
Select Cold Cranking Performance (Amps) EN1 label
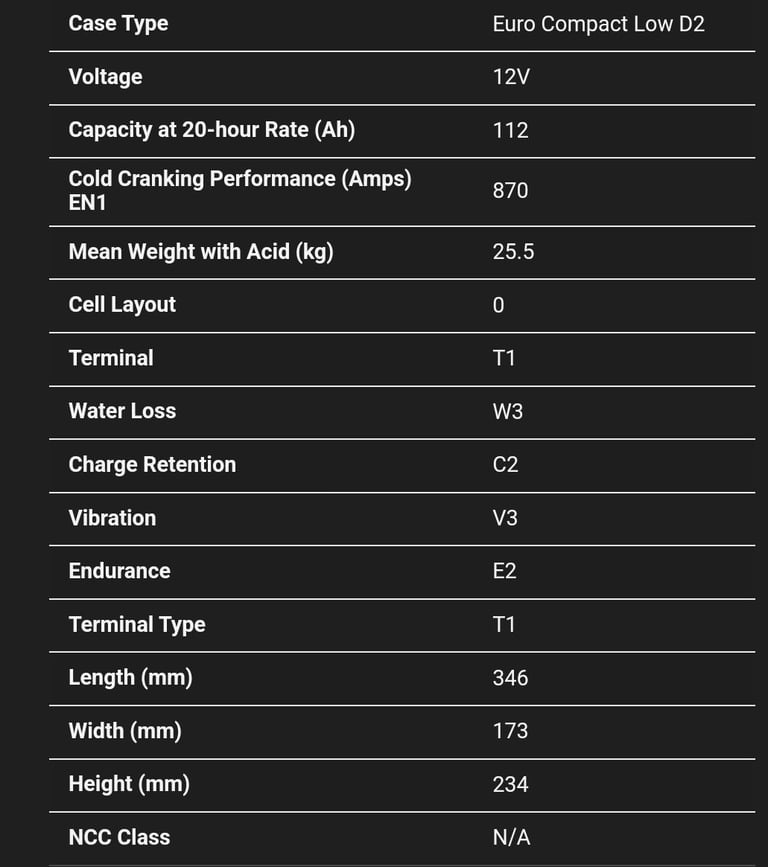pyautogui.click(x=240, y=191)
